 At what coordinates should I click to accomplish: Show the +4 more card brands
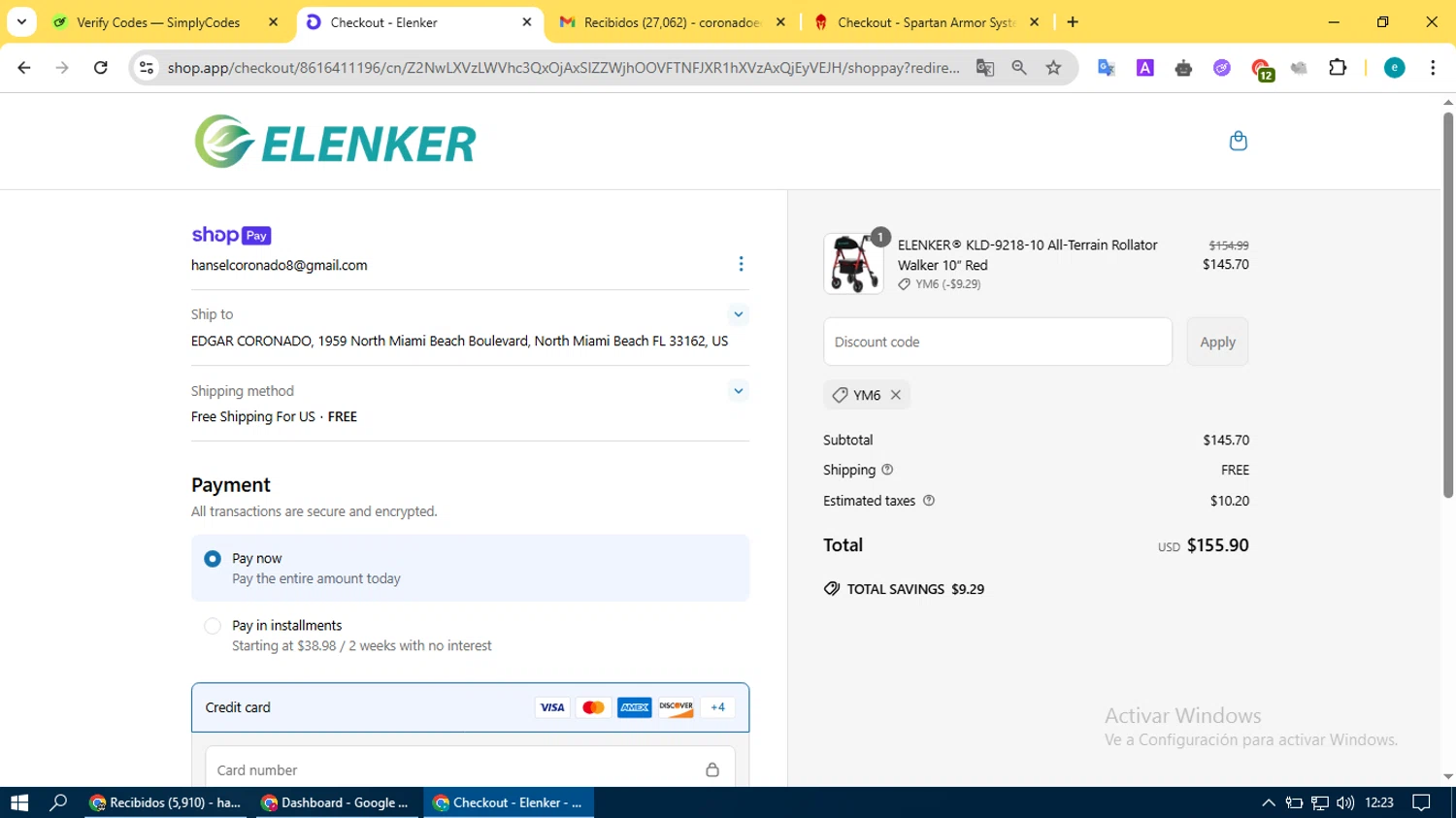tap(718, 707)
